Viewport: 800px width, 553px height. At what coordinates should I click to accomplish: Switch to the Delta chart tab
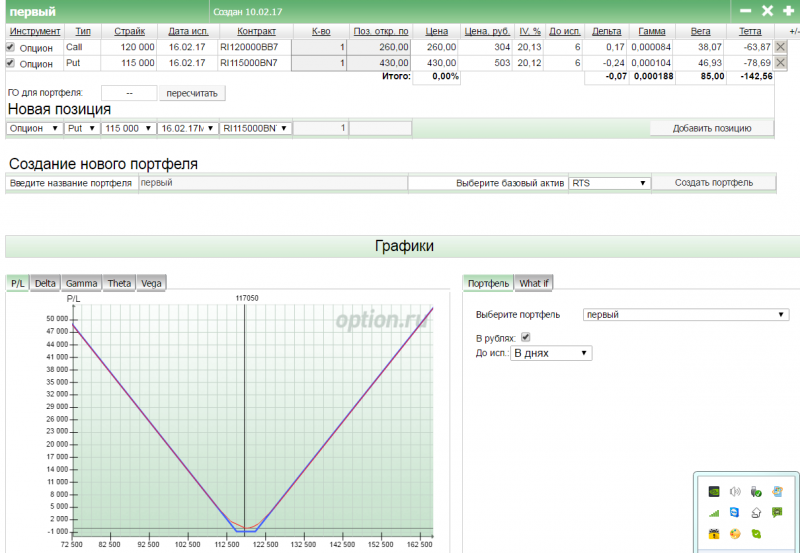[x=45, y=283]
